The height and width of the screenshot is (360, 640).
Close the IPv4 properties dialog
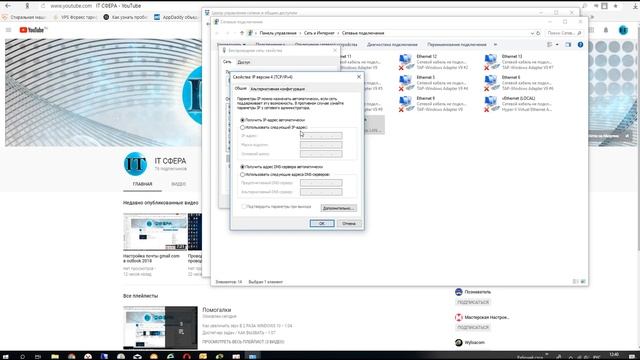[359, 77]
